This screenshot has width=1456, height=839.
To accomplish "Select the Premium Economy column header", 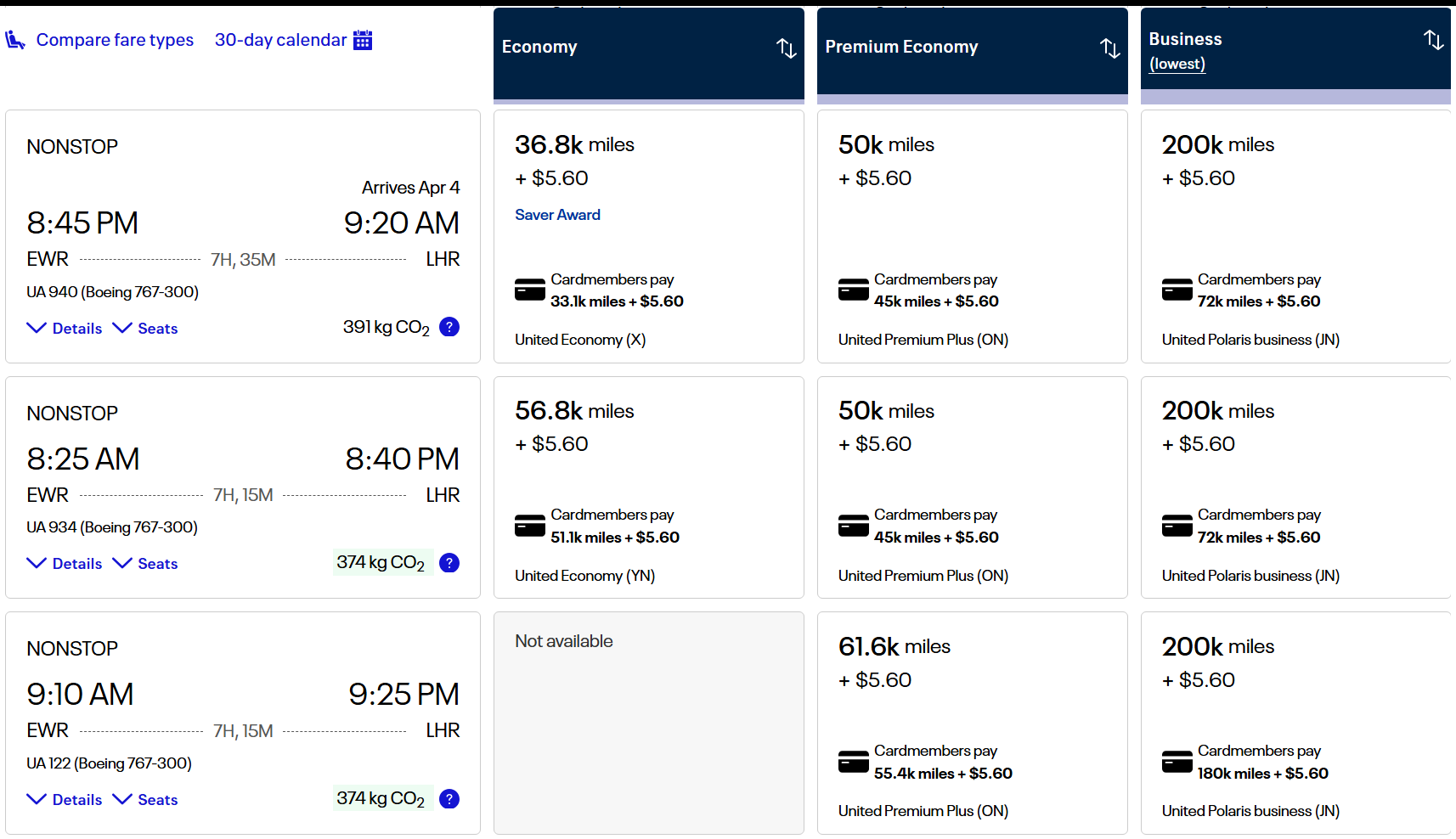I will pyautogui.click(x=901, y=48).
